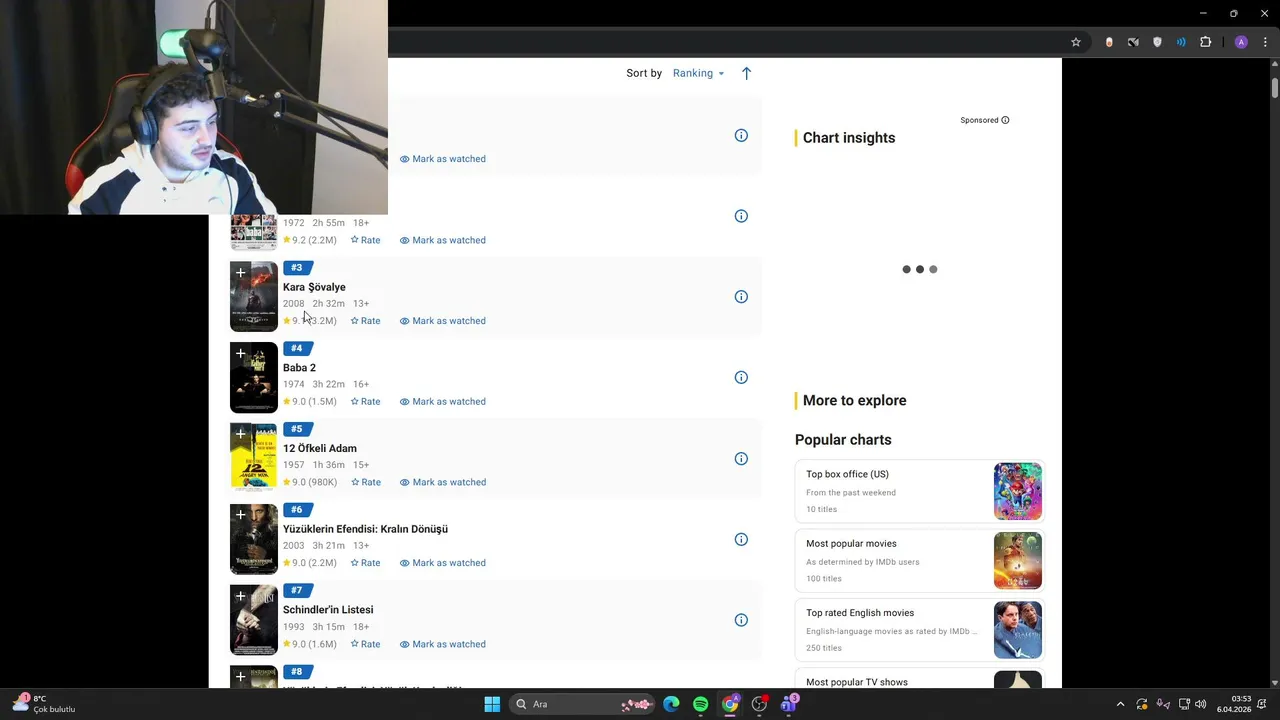Mark Baba 2 as watched
1280x720 pixels.
pyautogui.click(x=443, y=402)
